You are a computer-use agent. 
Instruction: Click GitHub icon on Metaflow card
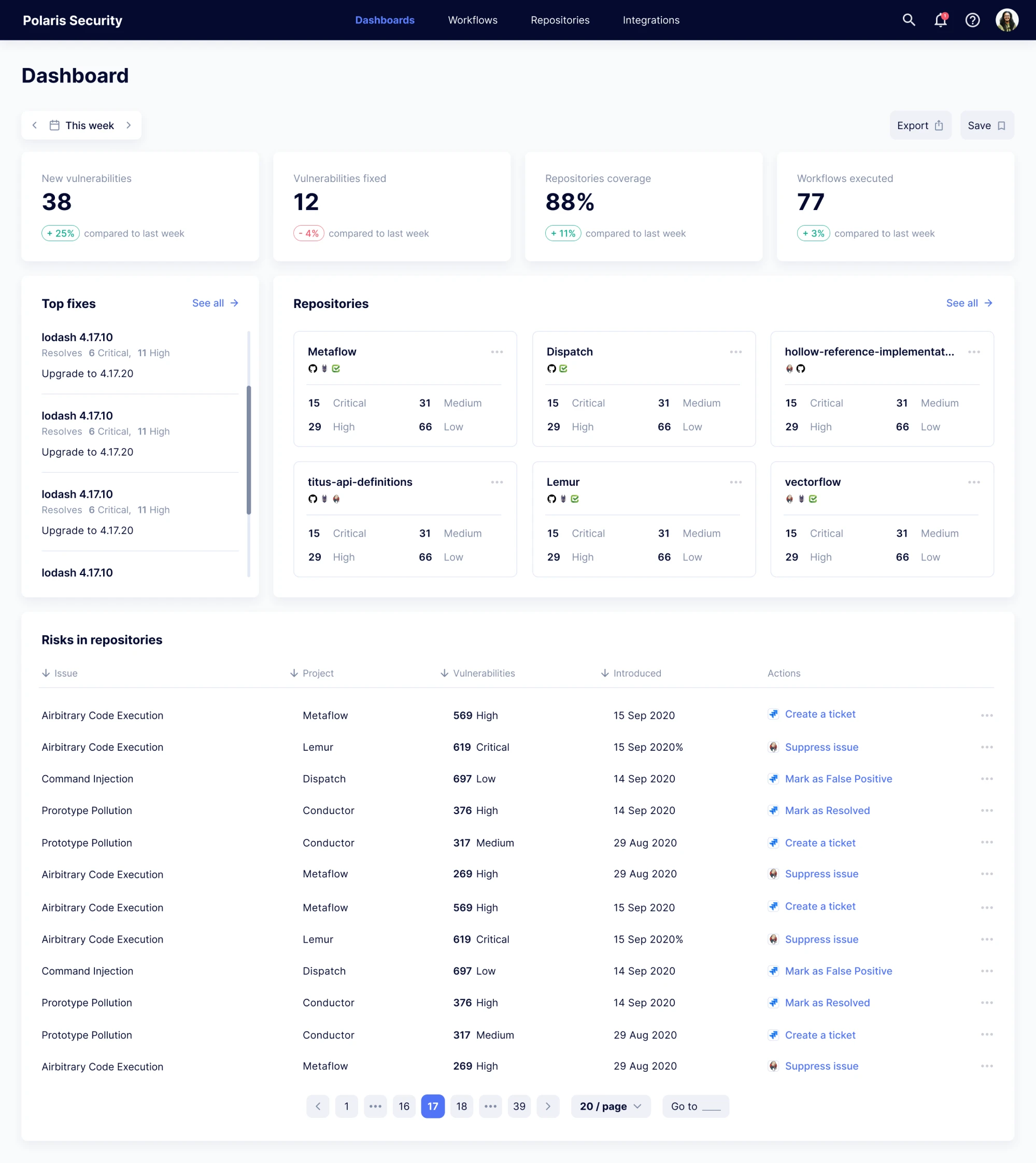click(x=313, y=369)
